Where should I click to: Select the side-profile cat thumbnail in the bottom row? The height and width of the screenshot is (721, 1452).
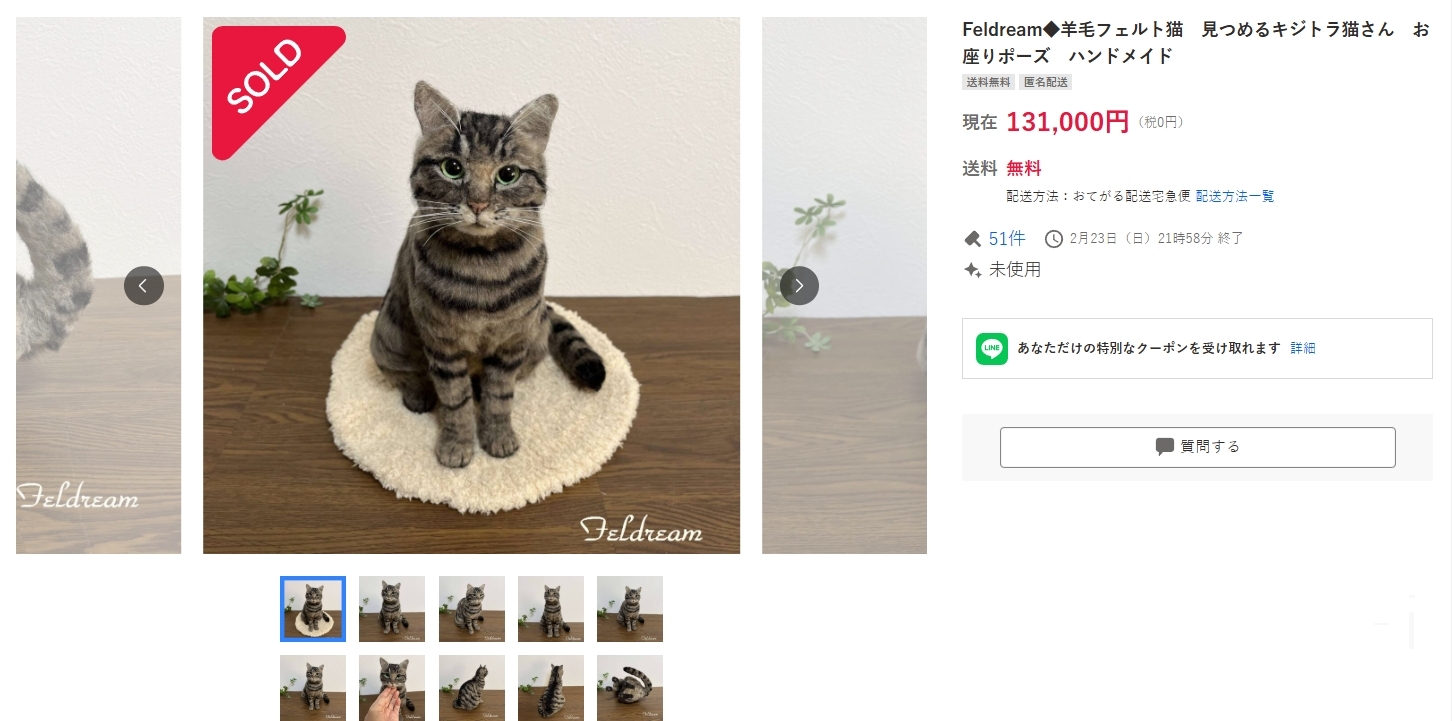(x=471, y=688)
